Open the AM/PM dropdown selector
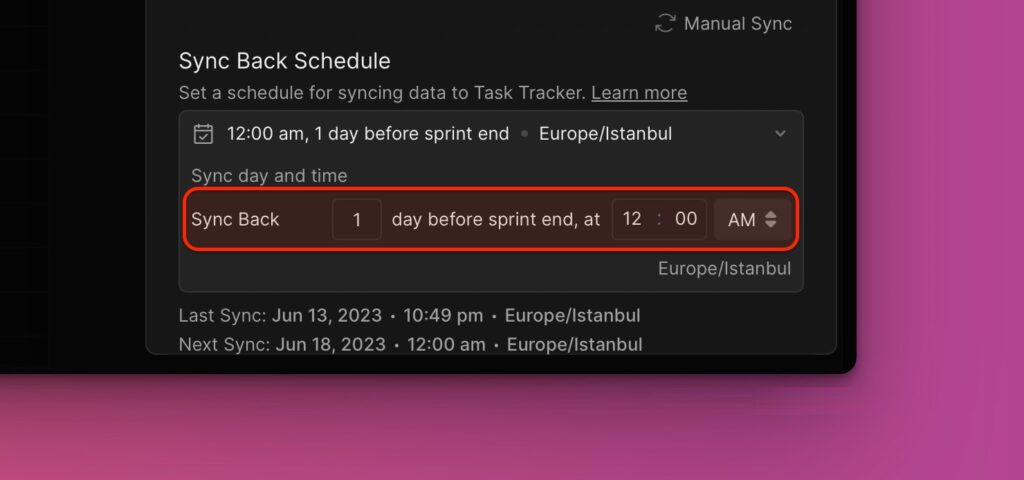Screen dimensions: 1024x480 click(x=752, y=219)
